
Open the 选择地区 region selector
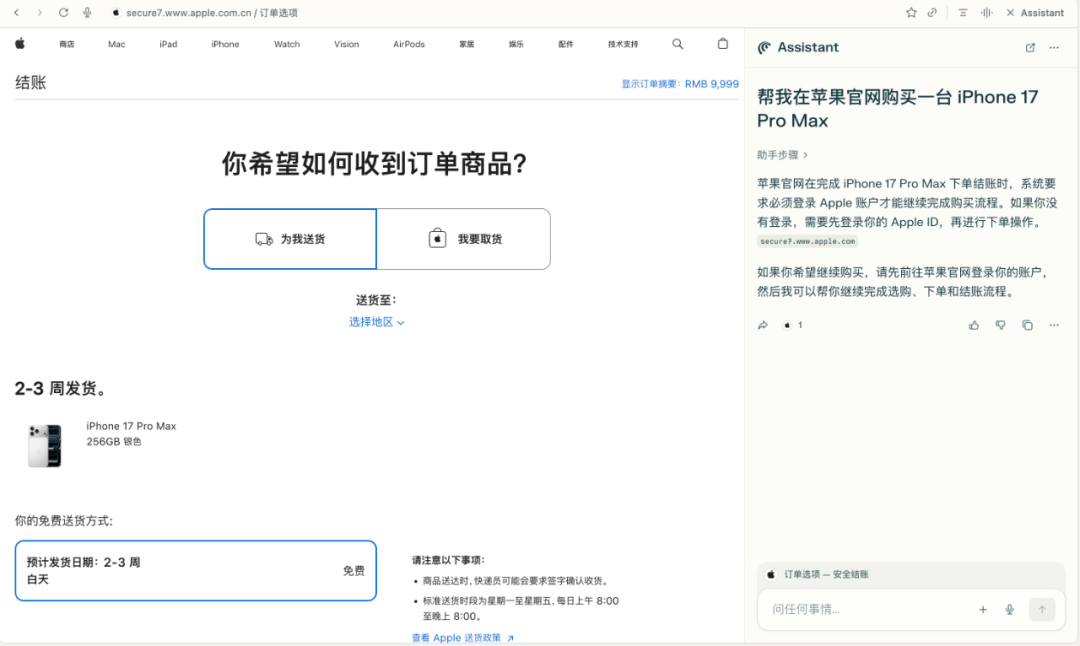click(377, 322)
